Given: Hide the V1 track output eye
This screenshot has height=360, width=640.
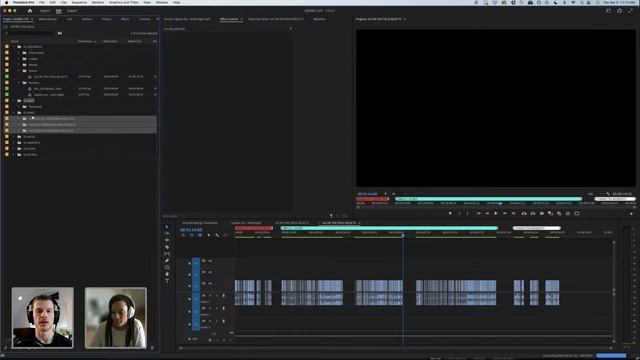Looking at the screenshot, I should click(210, 283).
